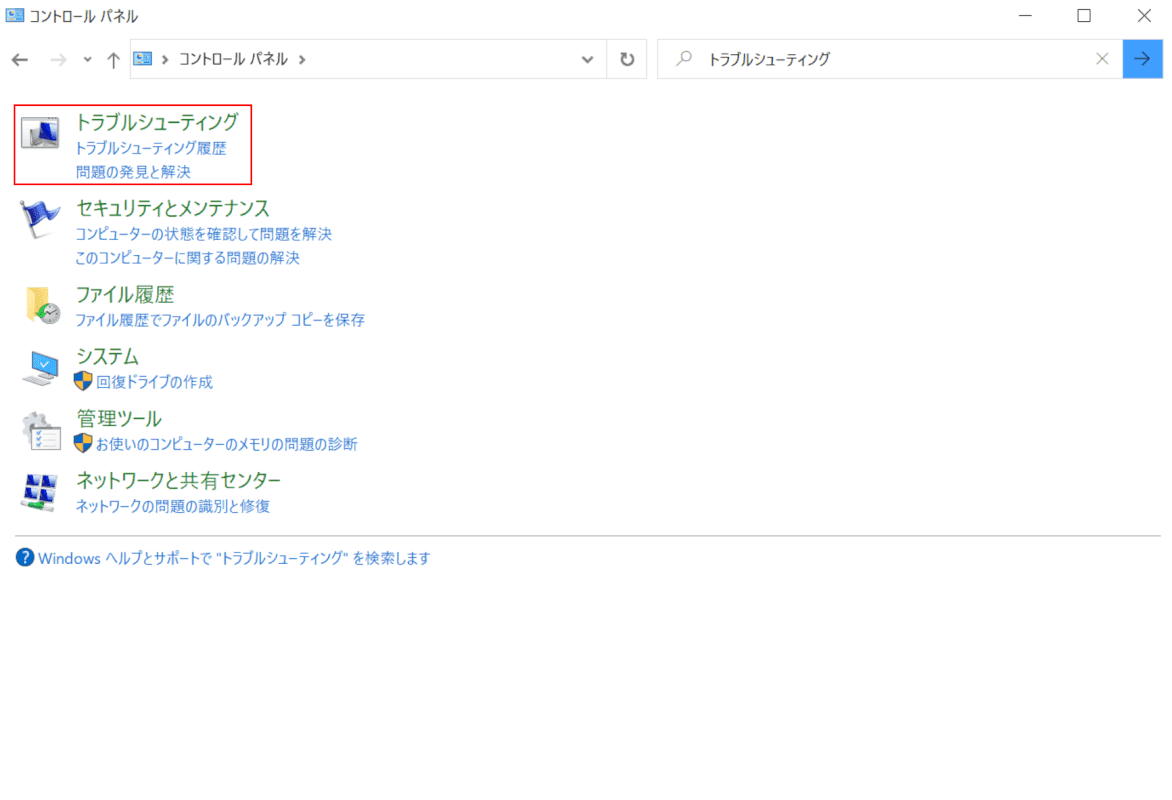Go up one level with up arrow
The height and width of the screenshot is (800, 1172).
pyautogui.click(x=113, y=60)
